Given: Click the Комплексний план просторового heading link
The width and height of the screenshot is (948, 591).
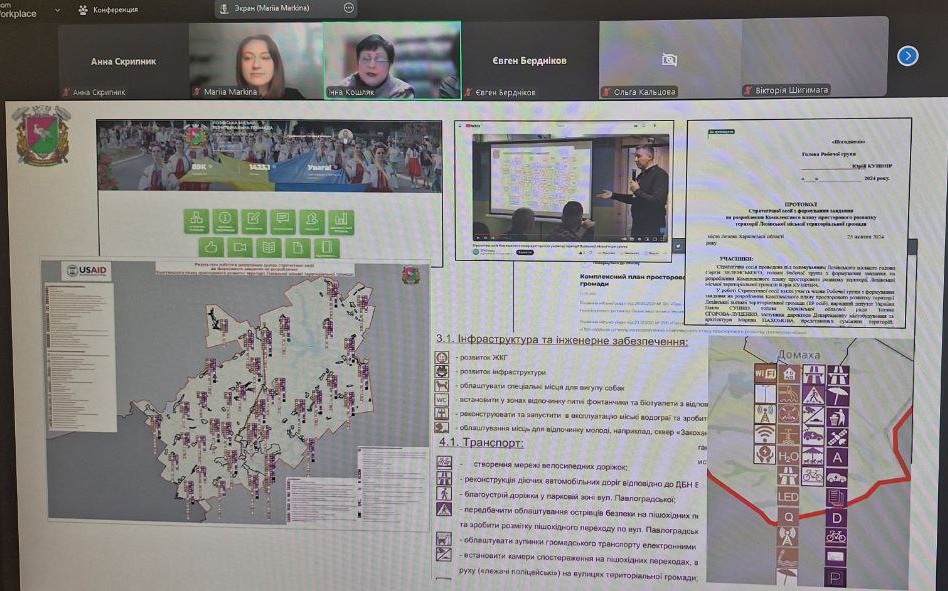Looking at the screenshot, I should coord(633,277).
